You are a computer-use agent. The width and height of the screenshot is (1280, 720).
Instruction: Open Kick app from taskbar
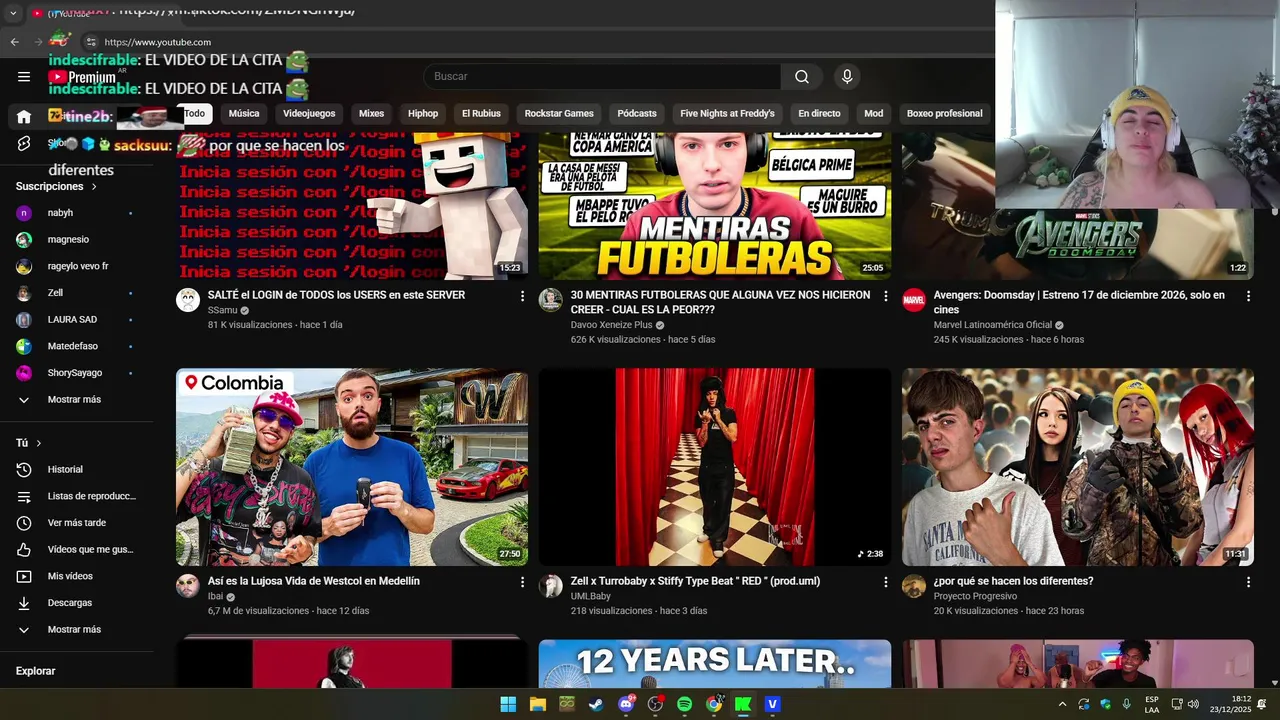(743, 704)
